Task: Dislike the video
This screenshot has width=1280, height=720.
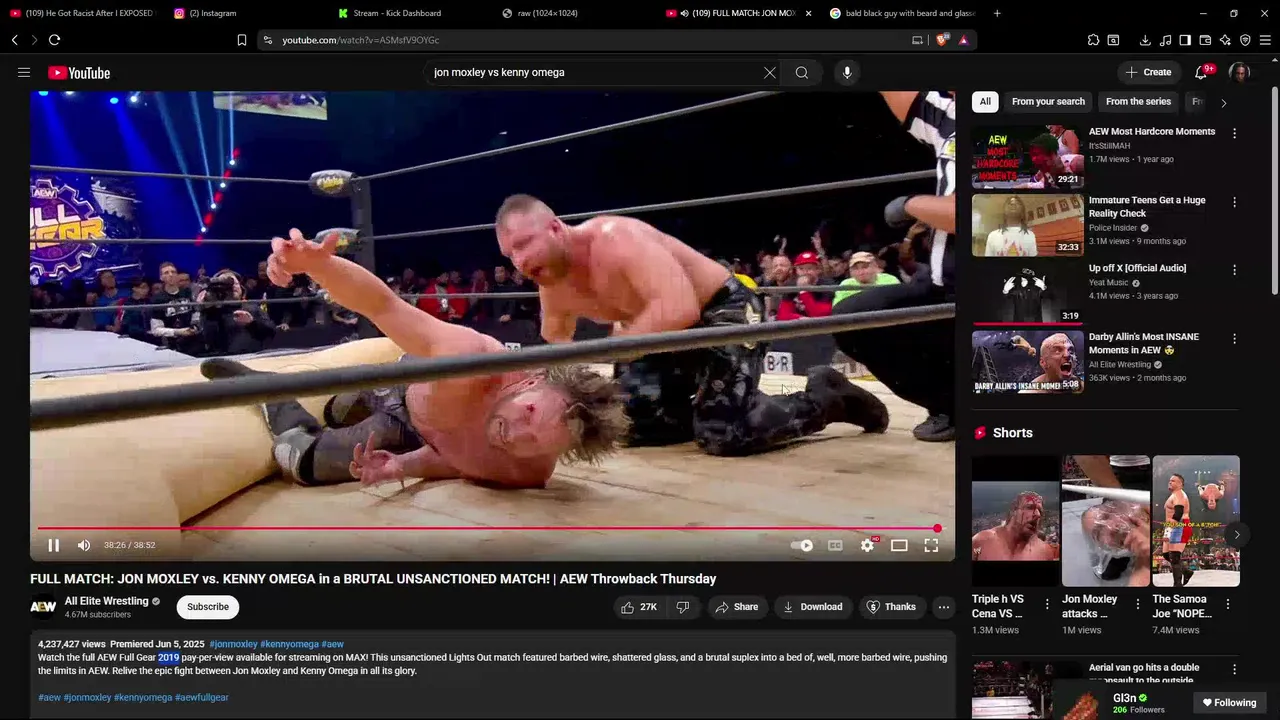Action: 683,607
